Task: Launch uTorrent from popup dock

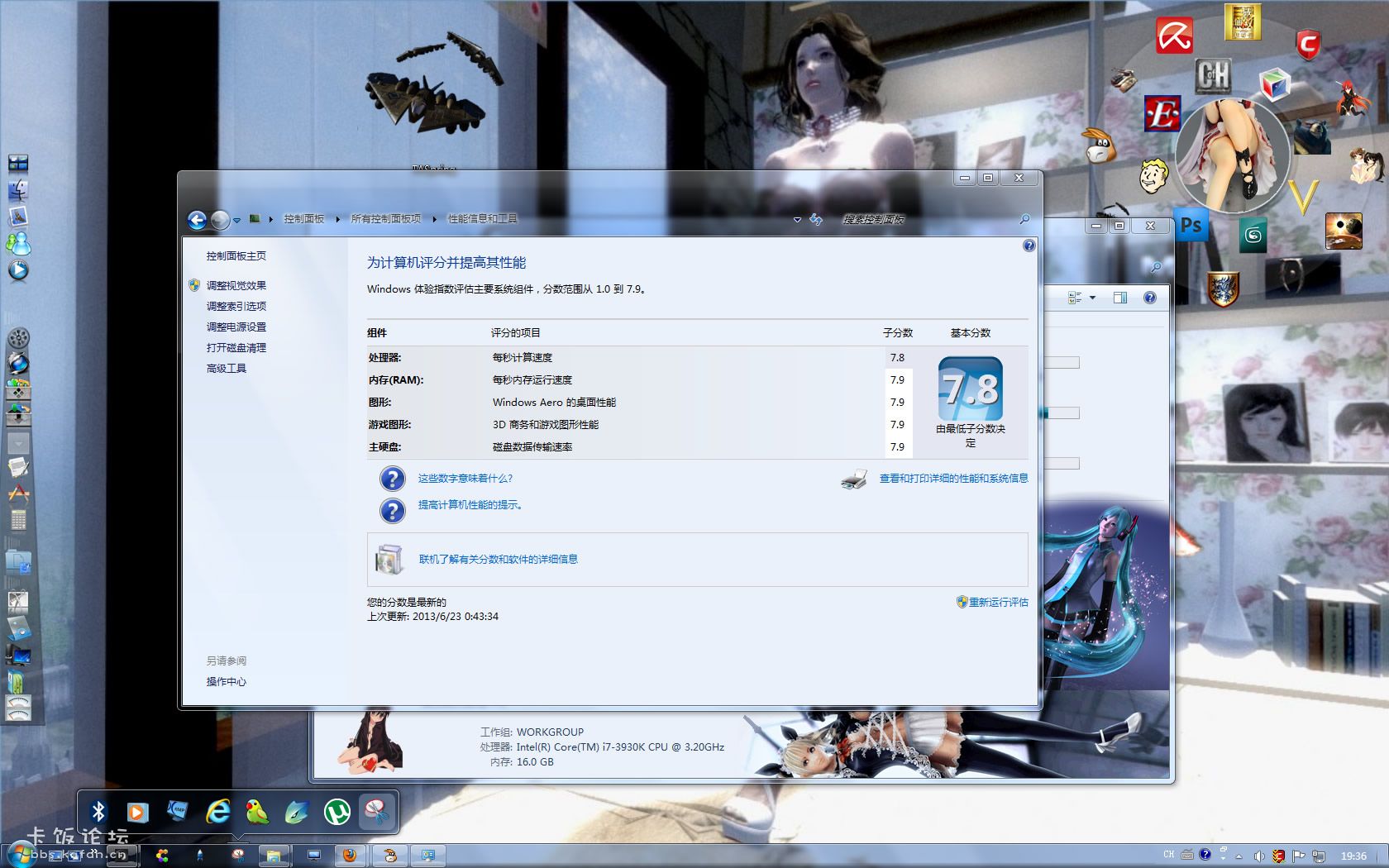Action: pos(337,813)
